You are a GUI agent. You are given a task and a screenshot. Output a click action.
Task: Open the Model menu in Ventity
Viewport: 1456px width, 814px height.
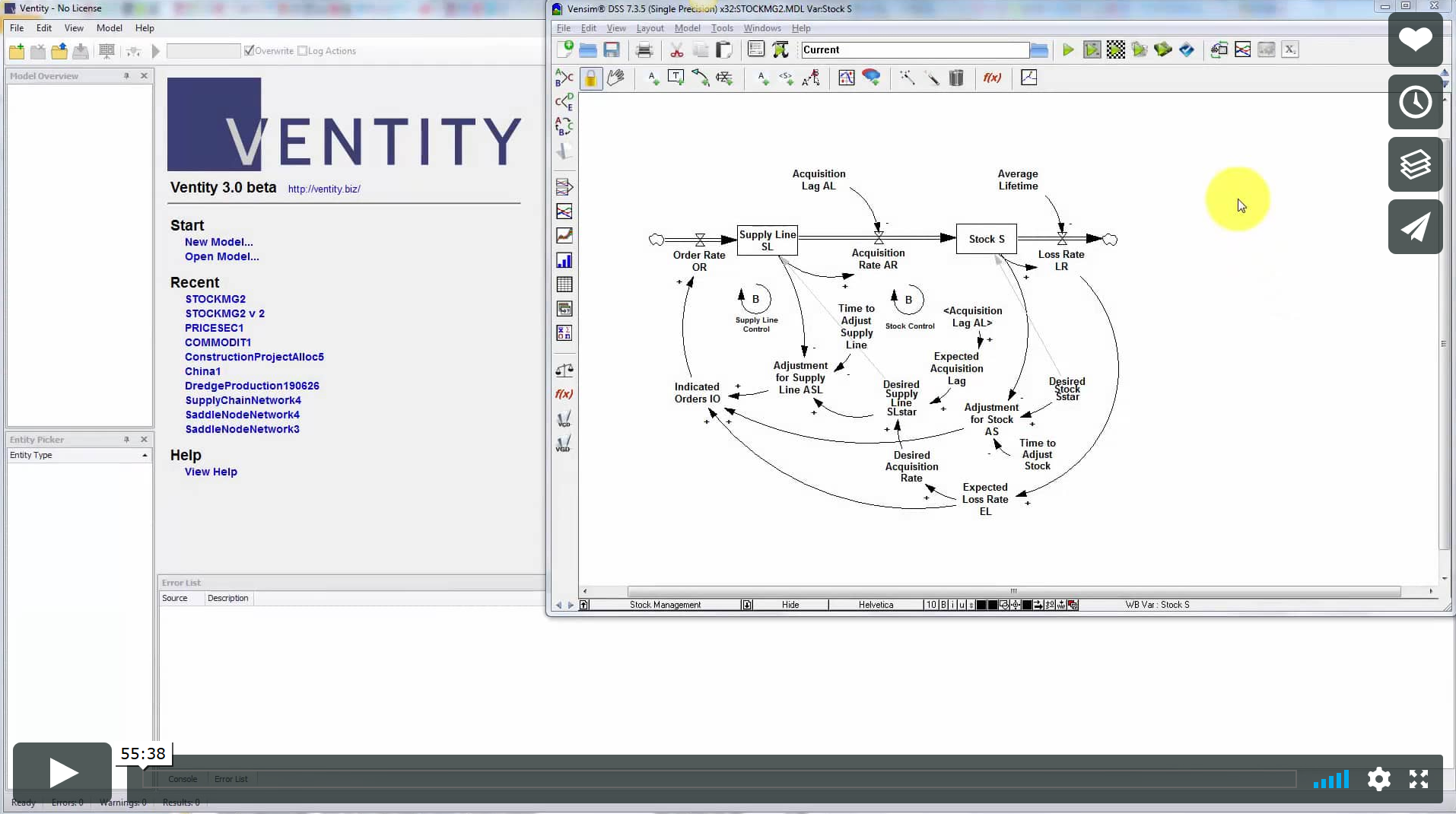point(109,28)
